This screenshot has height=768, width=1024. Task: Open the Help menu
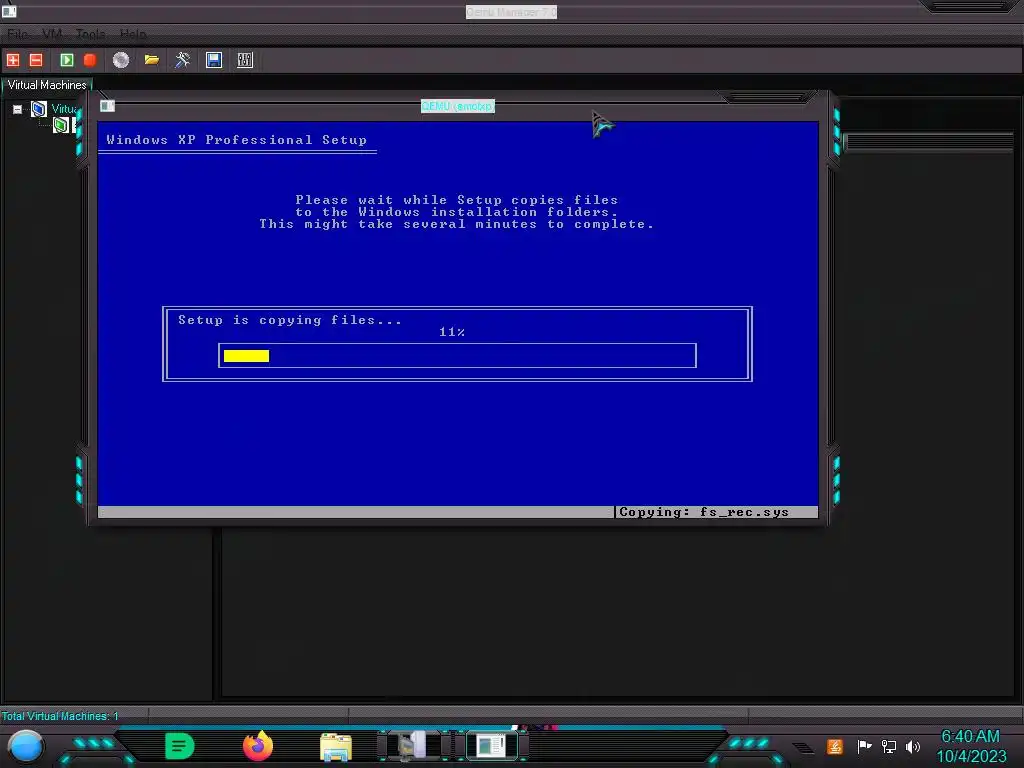coord(133,34)
